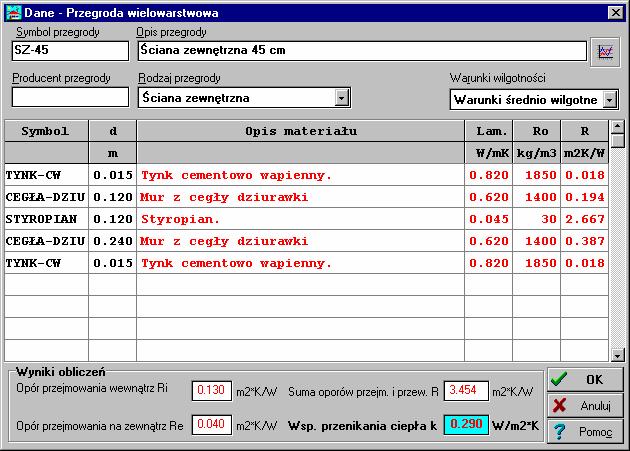Click the 'd' column header
The image size is (630, 451).
[112, 131]
